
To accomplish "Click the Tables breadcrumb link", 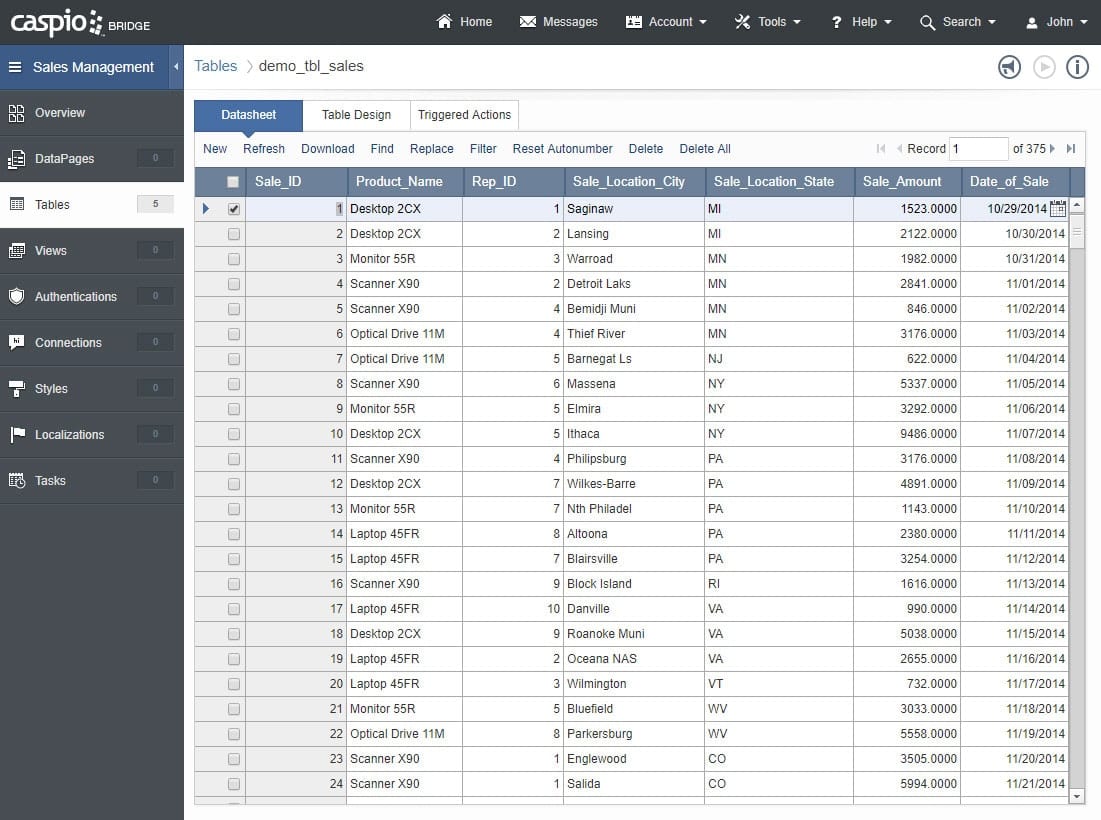I will (x=216, y=66).
